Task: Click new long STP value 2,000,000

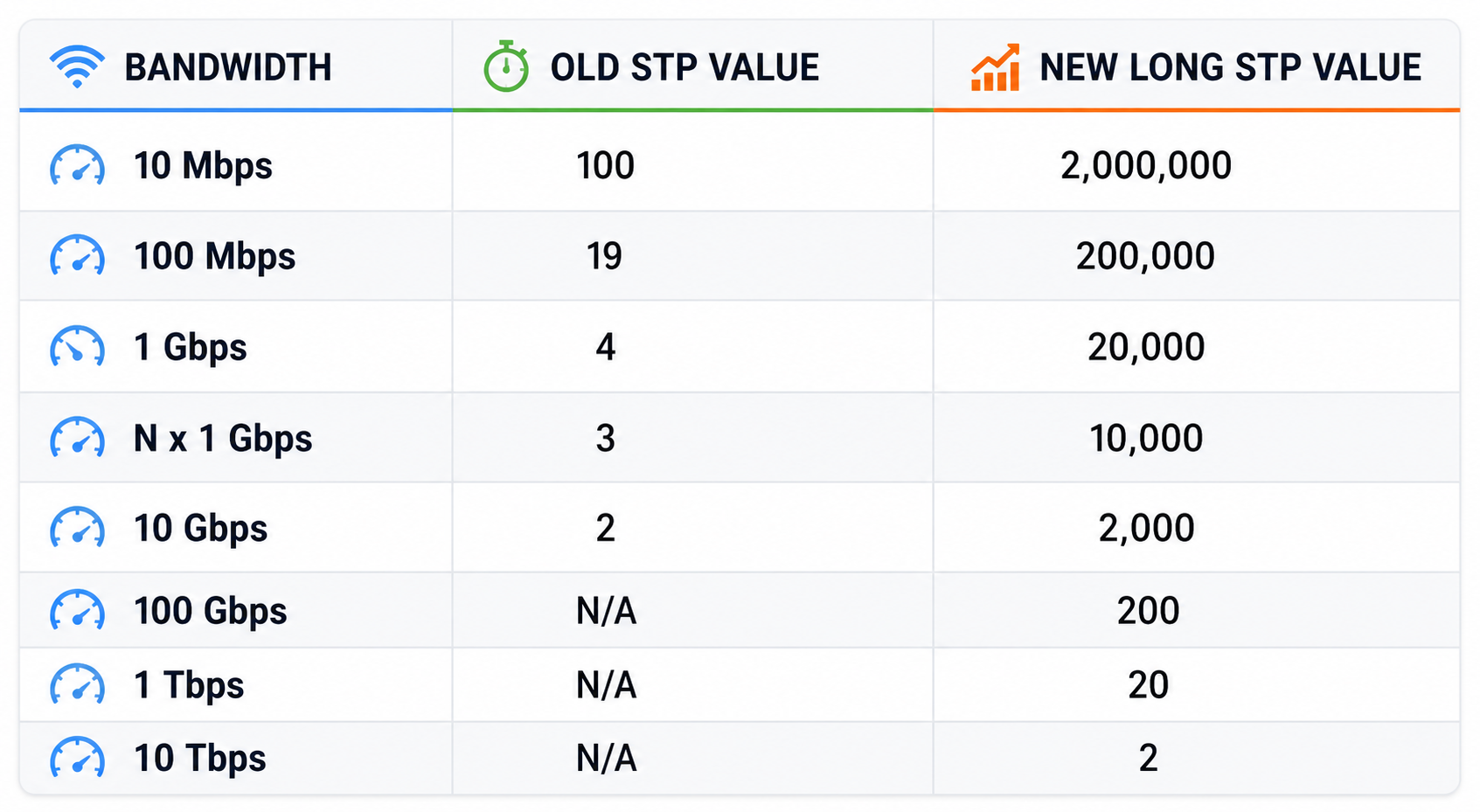Action: pyautogui.click(x=1146, y=166)
